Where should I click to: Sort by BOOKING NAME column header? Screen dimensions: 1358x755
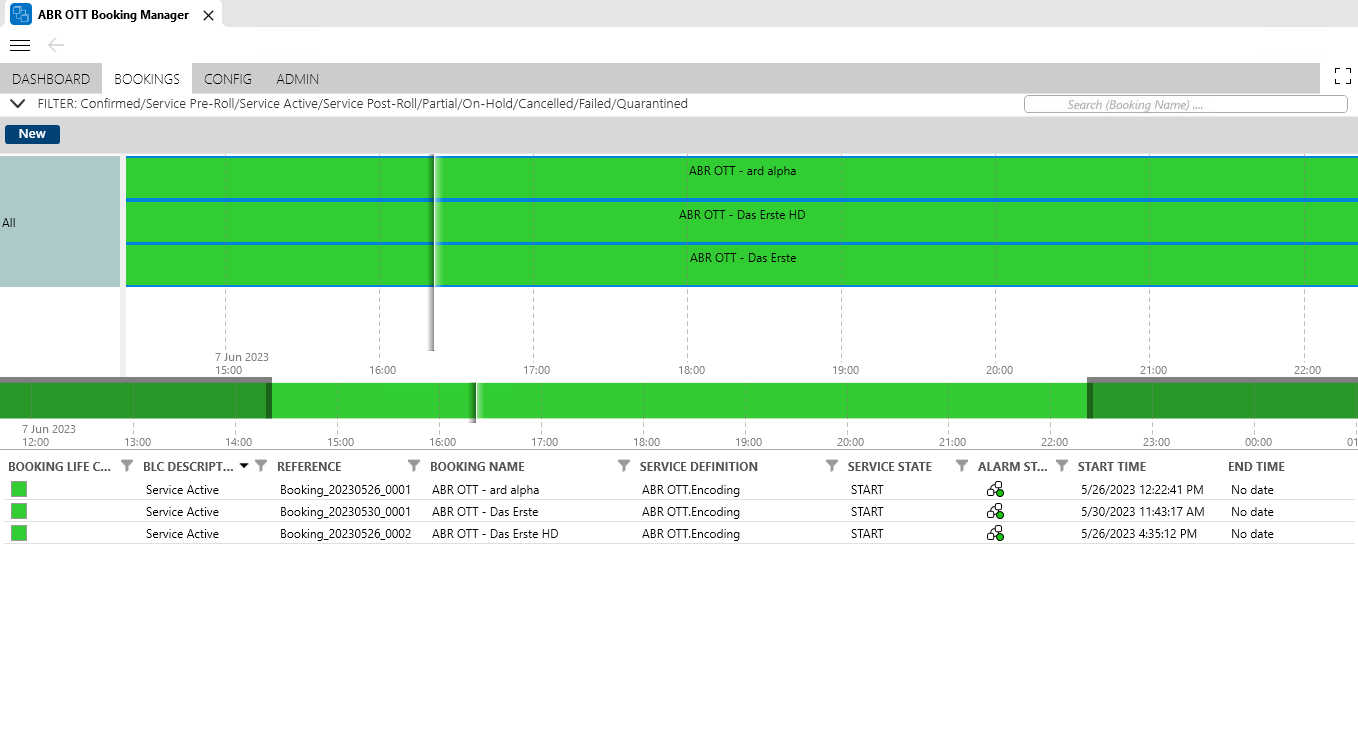tap(477, 466)
